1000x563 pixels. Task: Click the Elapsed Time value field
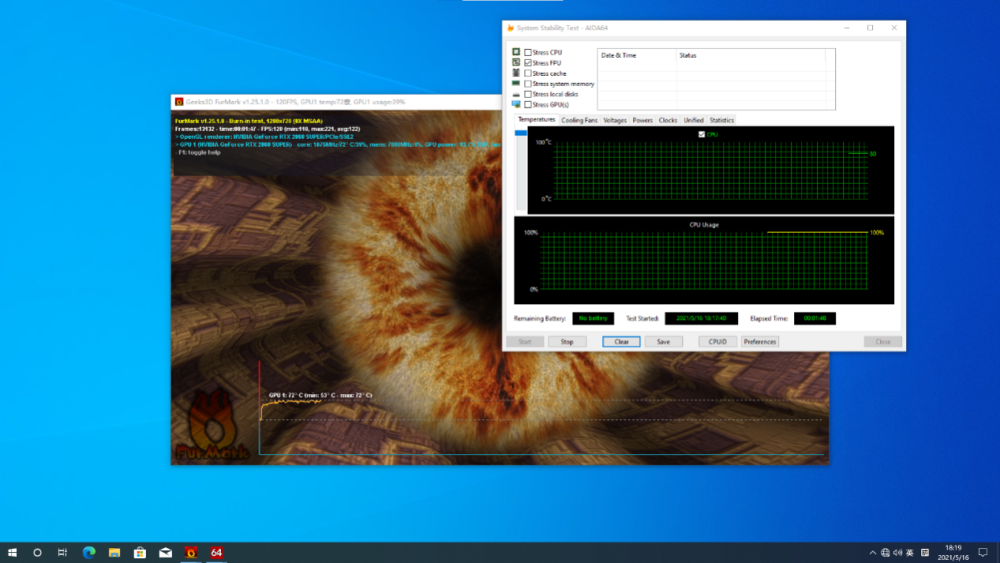(814, 318)
